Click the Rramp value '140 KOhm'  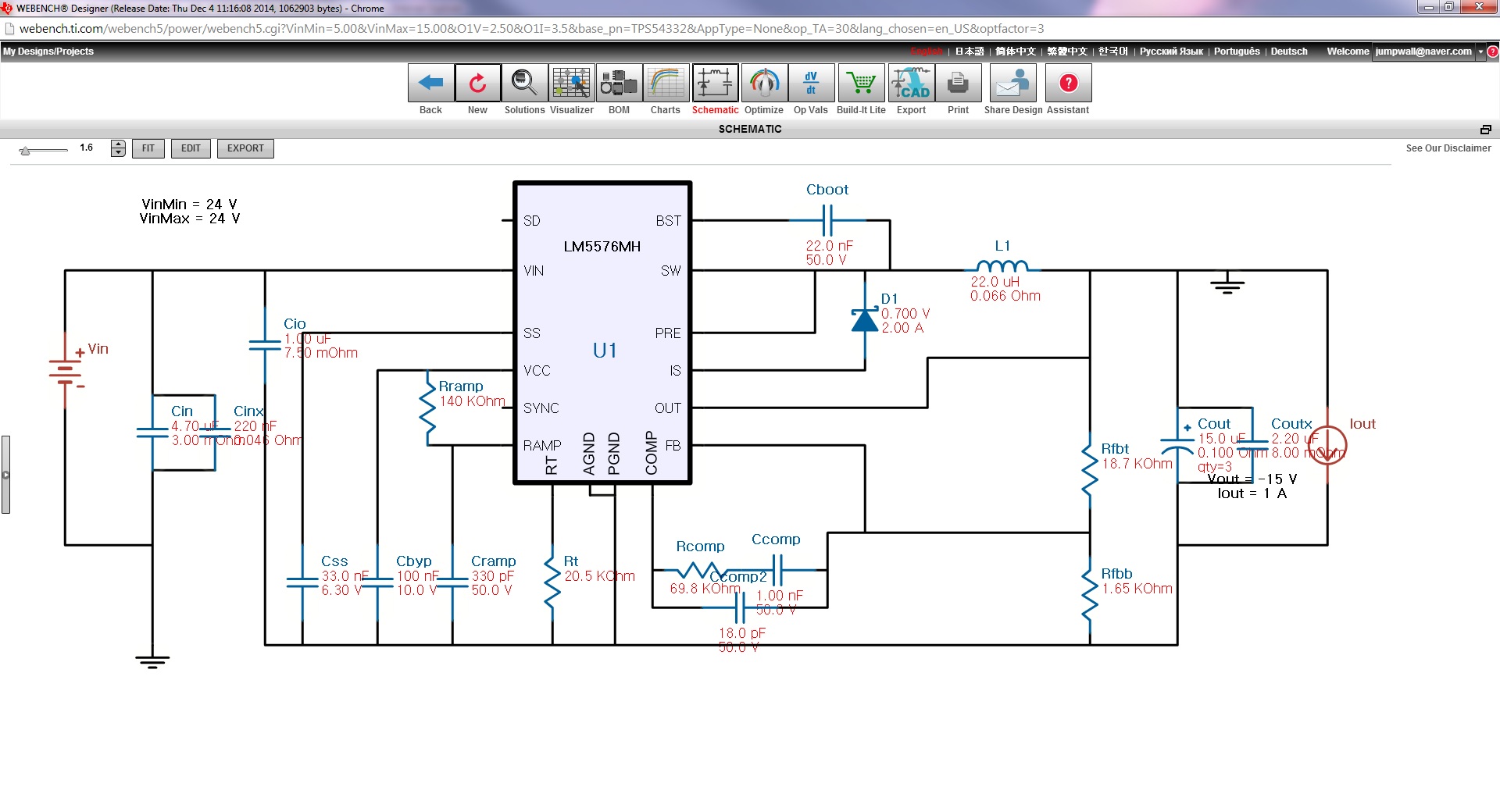point(473,401)
